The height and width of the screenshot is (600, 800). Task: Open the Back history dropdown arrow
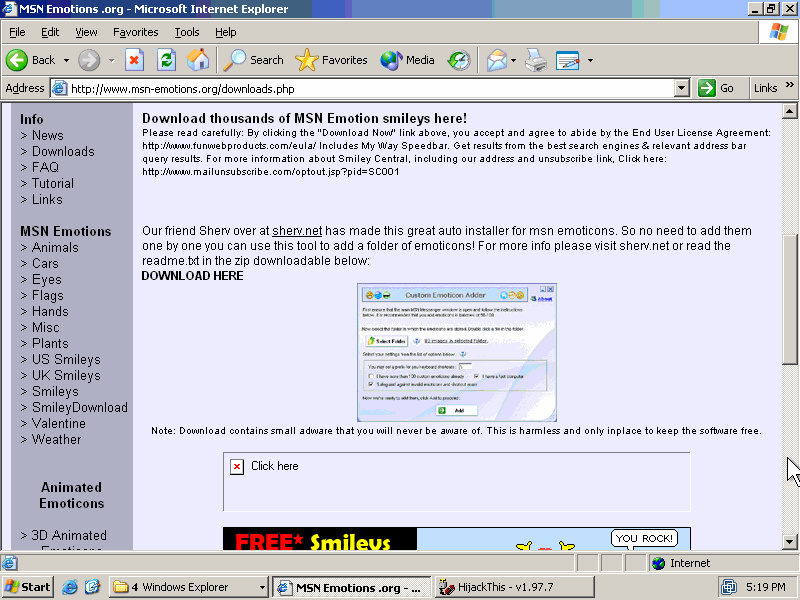tap(66, 60)
